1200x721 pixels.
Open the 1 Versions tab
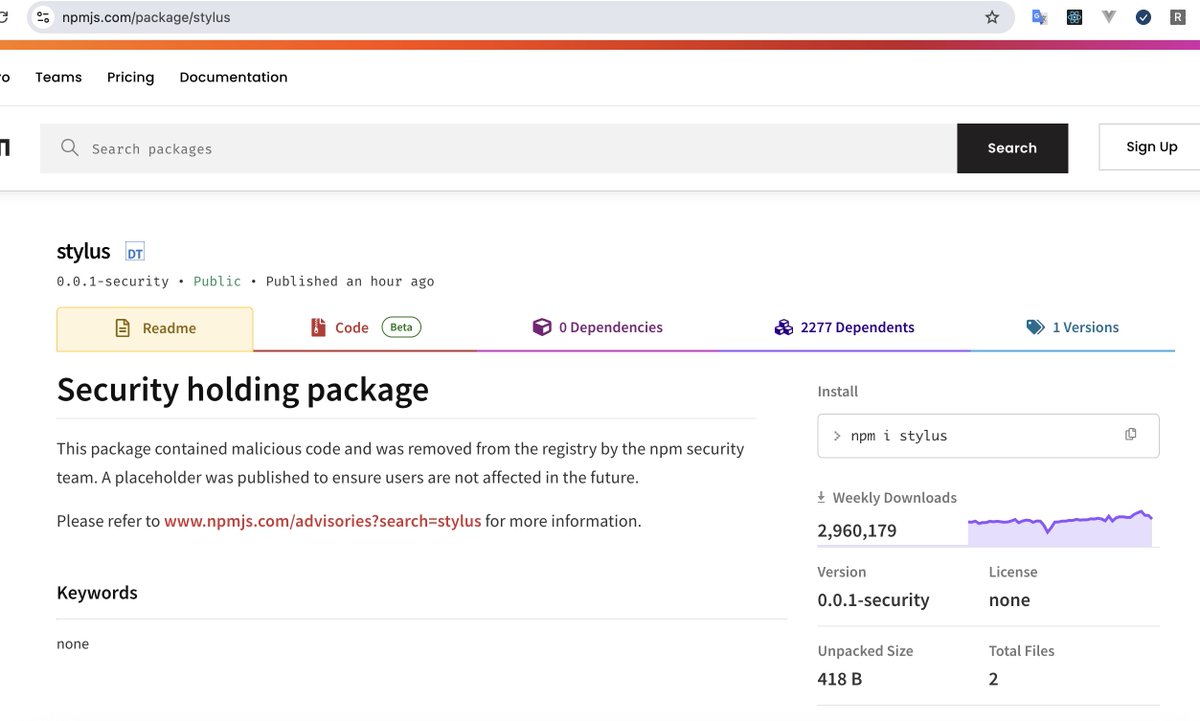tap(1072, 328)
